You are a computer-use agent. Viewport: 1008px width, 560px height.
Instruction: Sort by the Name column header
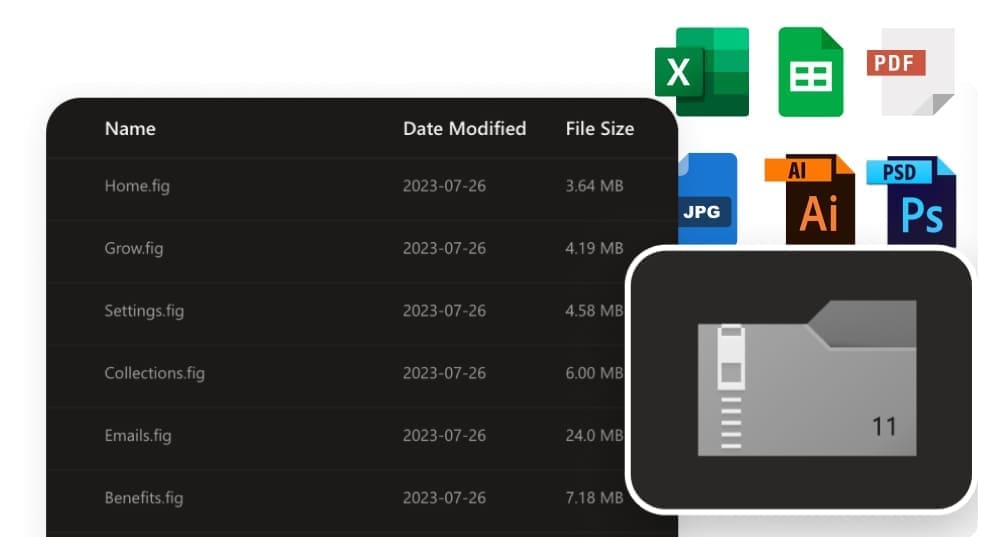pos(130,129)
